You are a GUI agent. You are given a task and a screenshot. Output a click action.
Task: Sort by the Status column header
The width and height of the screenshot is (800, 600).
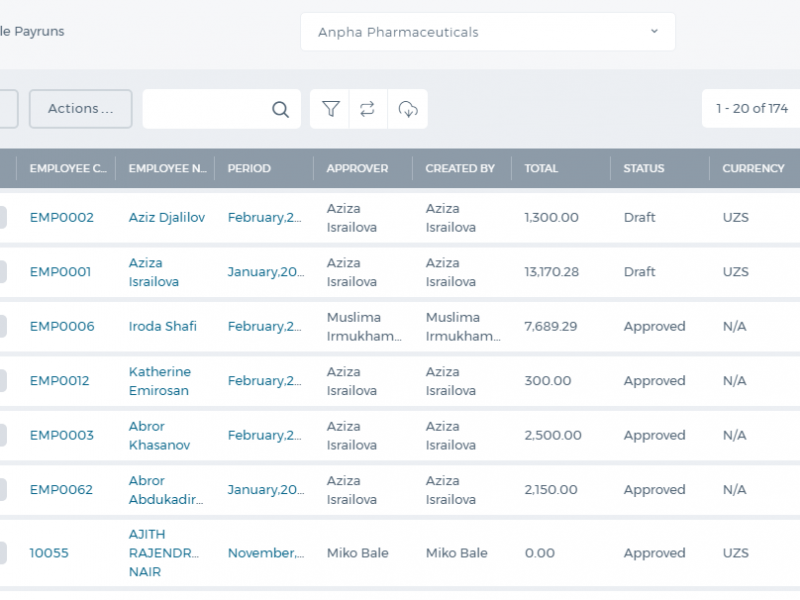643,168
